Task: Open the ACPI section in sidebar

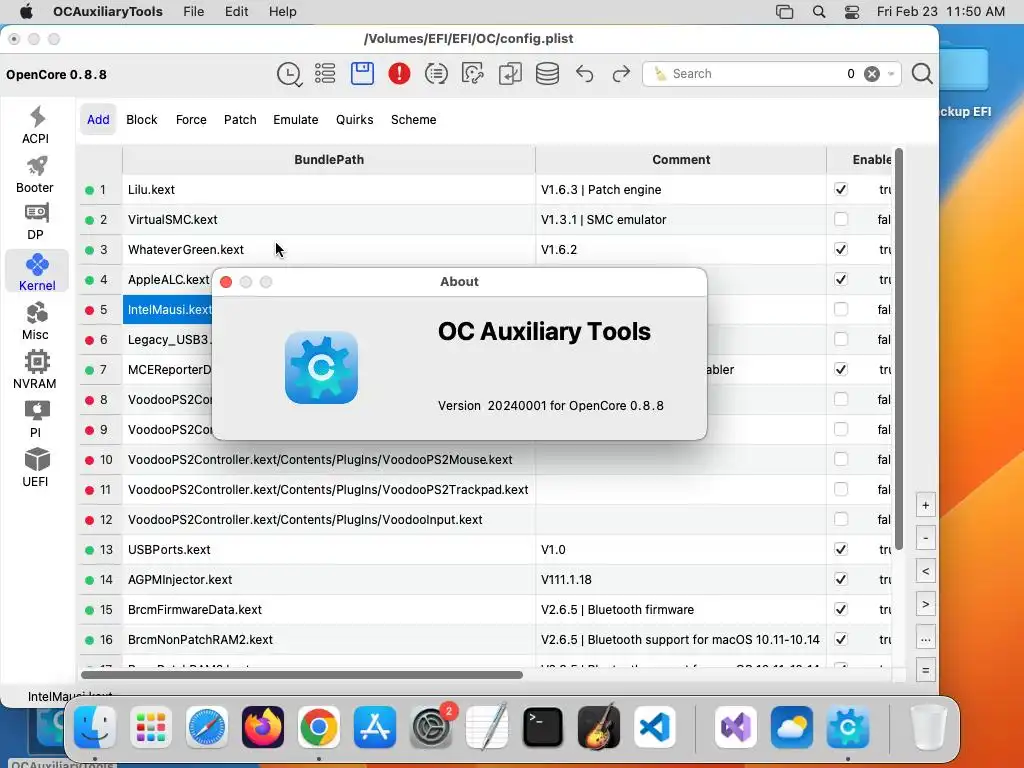Action: pyautogui.click(x=36, y=125)
